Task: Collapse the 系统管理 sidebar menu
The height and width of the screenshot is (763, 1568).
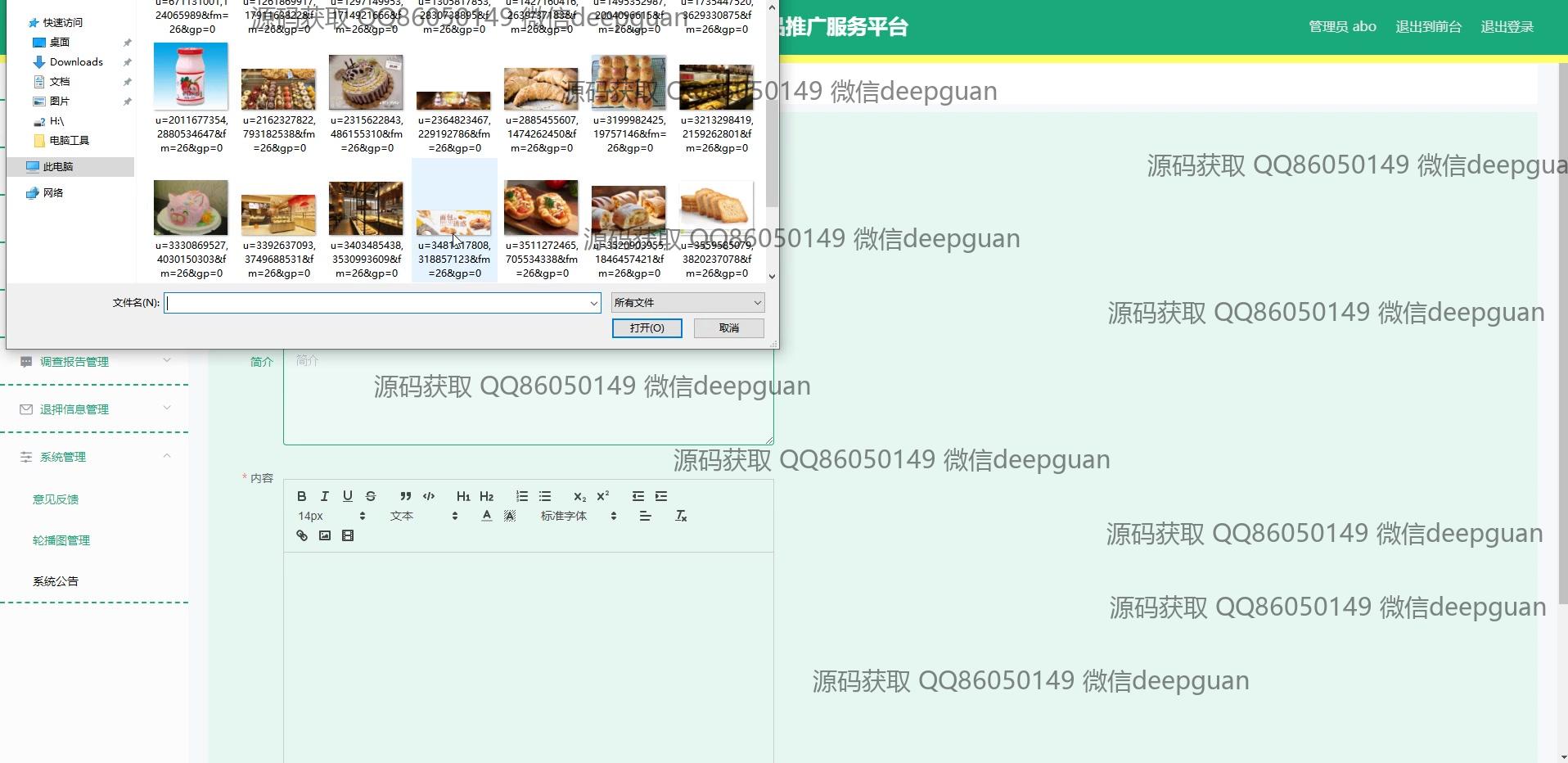Action: click(94, 456)
